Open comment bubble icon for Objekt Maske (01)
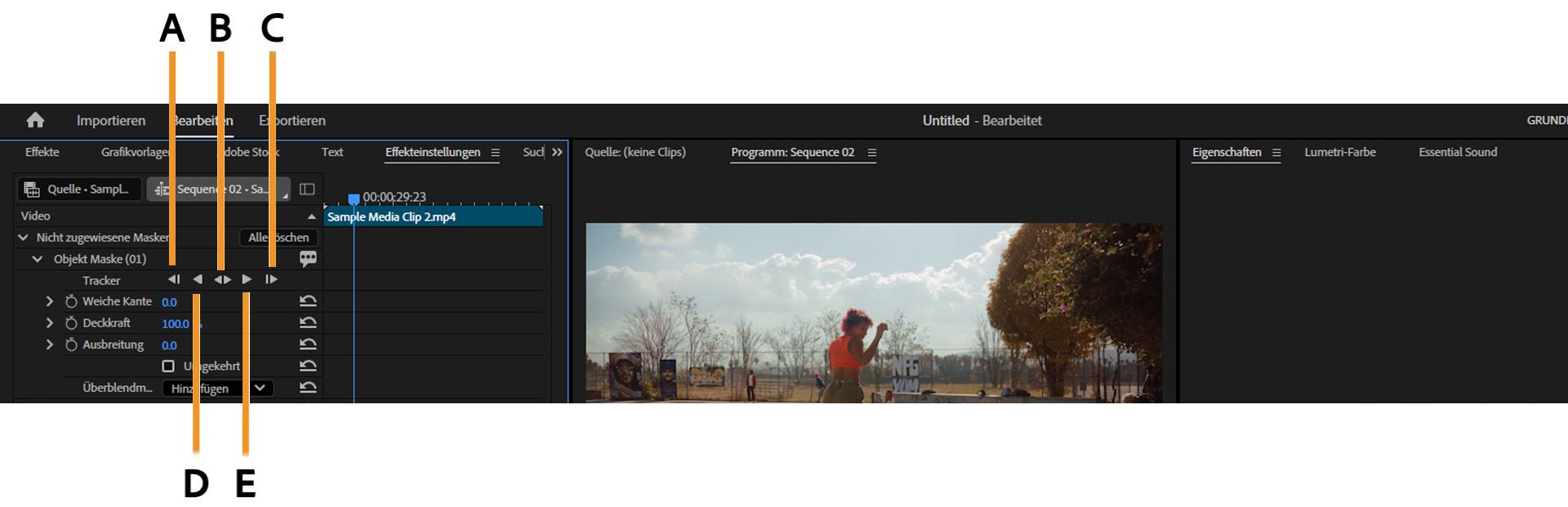 (x=308, y=259)
